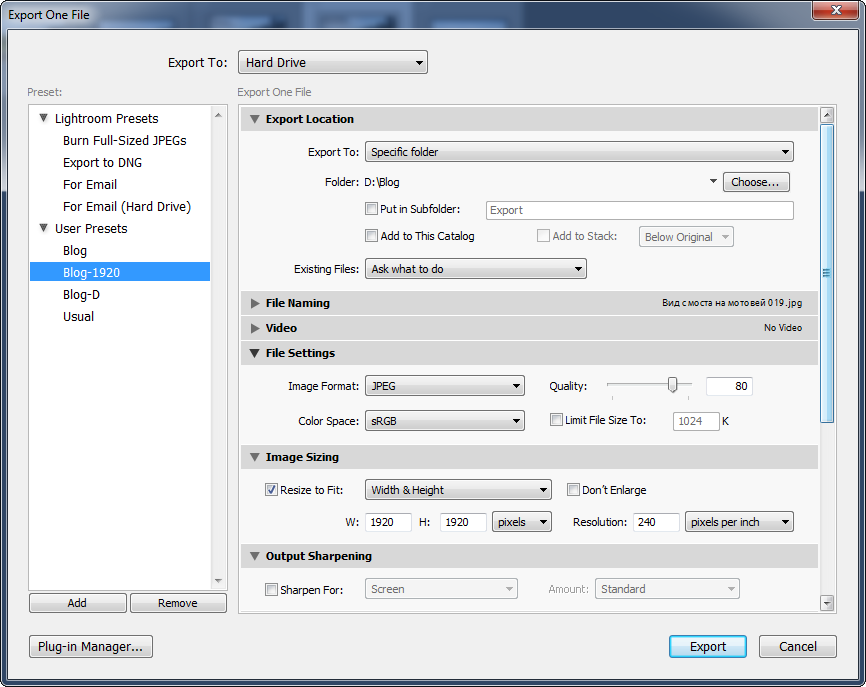
Task: Click the Resolution input field
Action: click(x=656, y=522)
